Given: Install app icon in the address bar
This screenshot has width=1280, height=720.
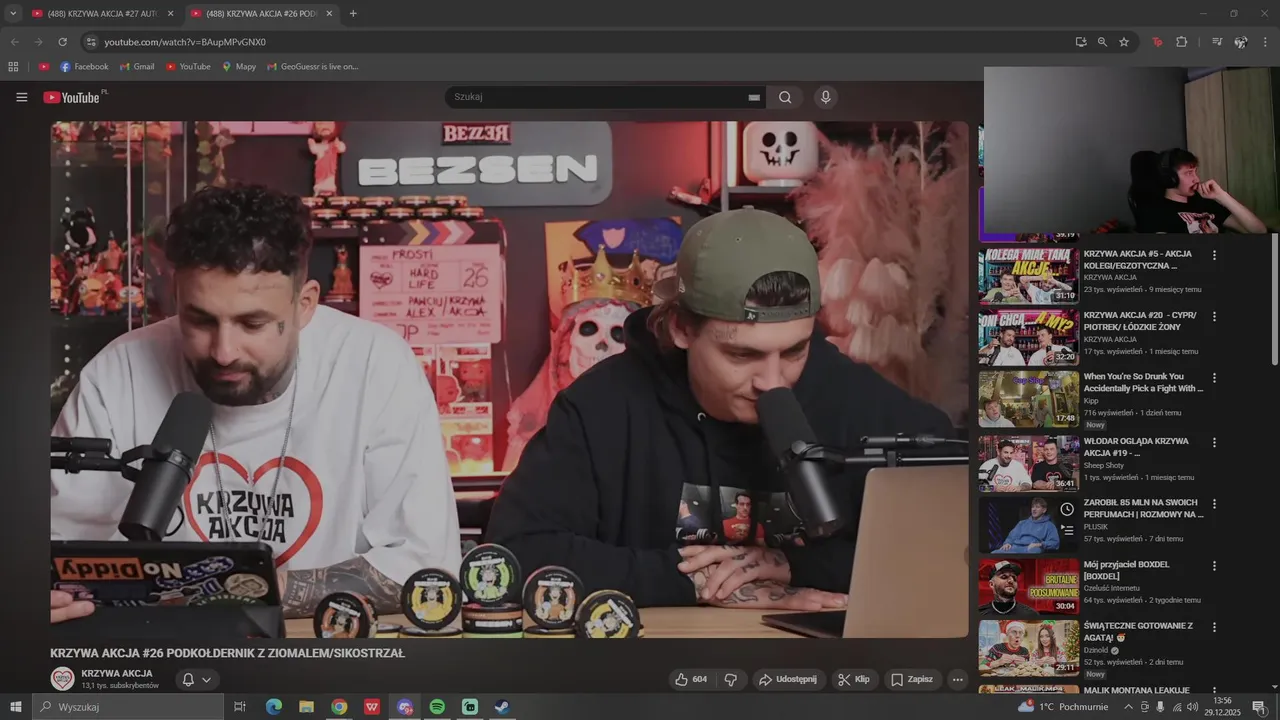Looking at the screenshot, I should [1081, 42].
